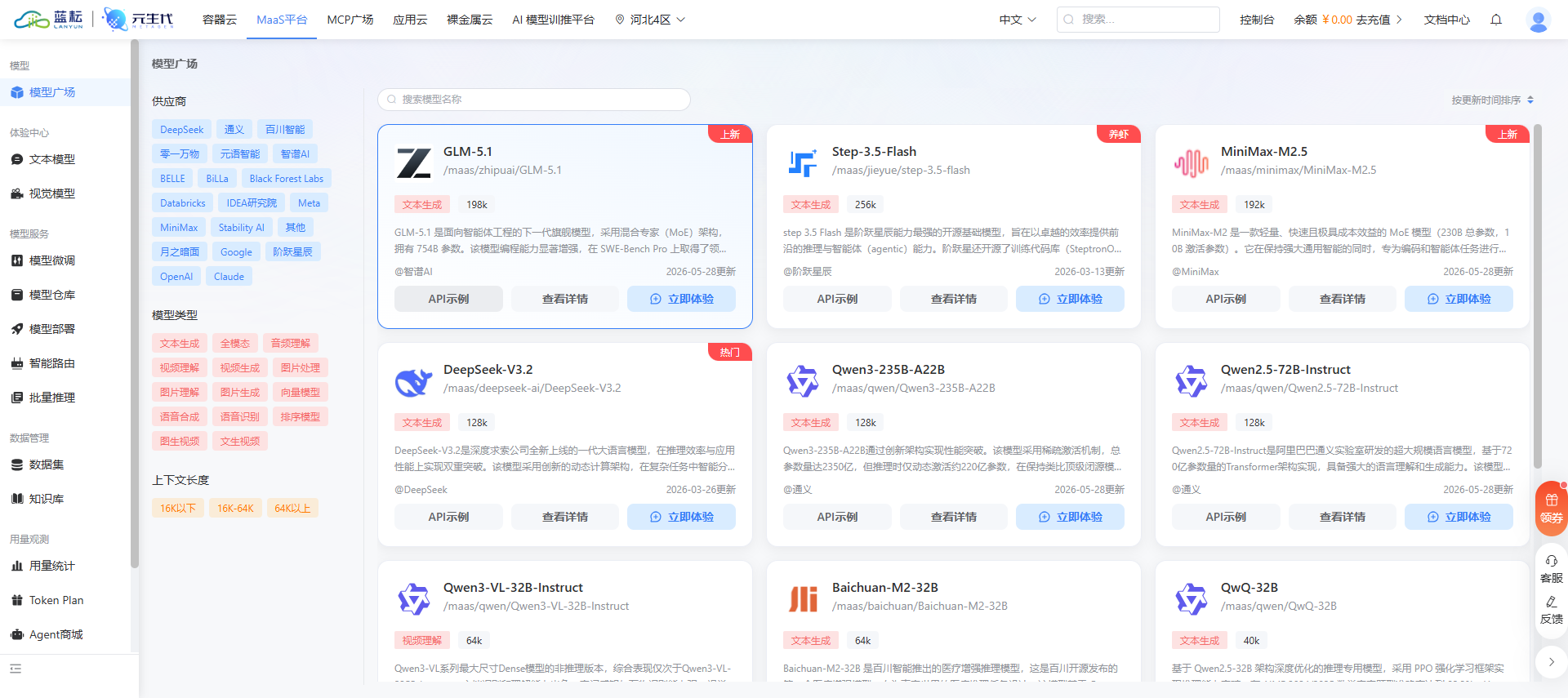Click 立即体验 on the DeepSeek-V3.2 card
1568x698 pixels.
pos(681,517)
